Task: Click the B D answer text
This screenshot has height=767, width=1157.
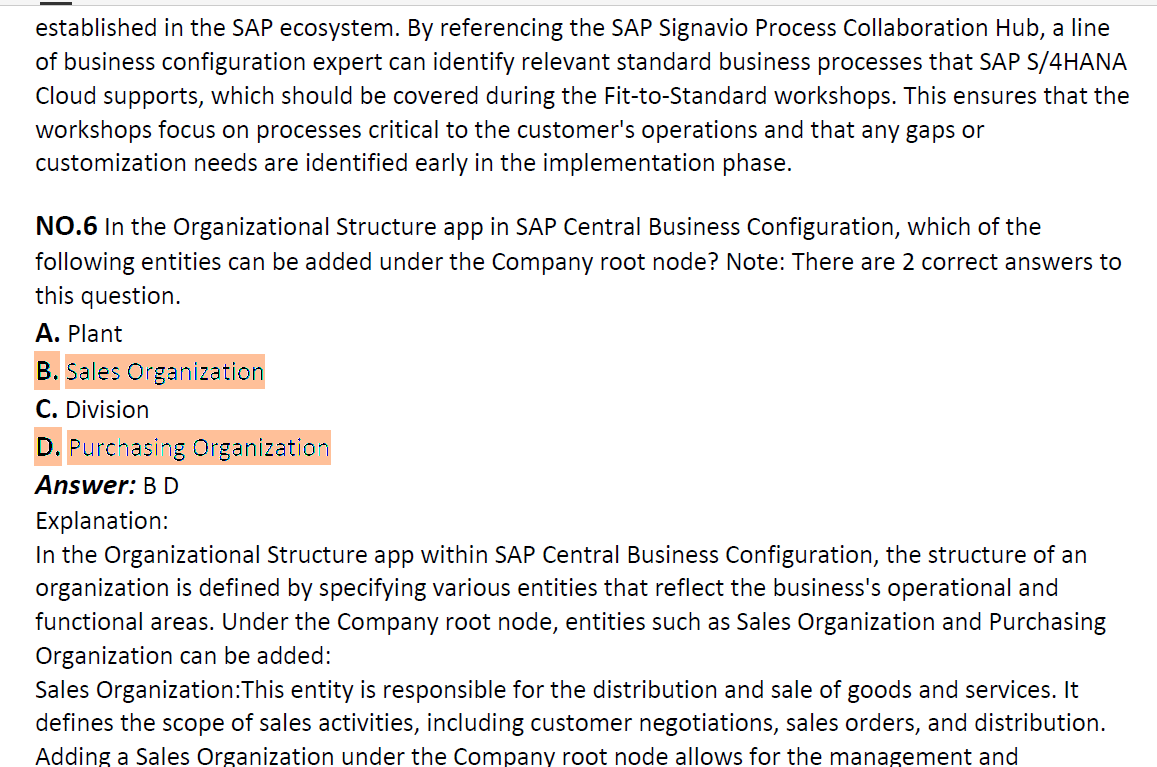Action: pyautogui.click(x=161, y=486)
